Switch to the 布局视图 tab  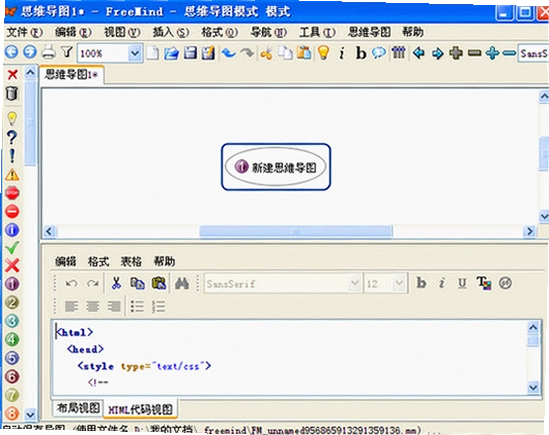[x=78, y=408]
